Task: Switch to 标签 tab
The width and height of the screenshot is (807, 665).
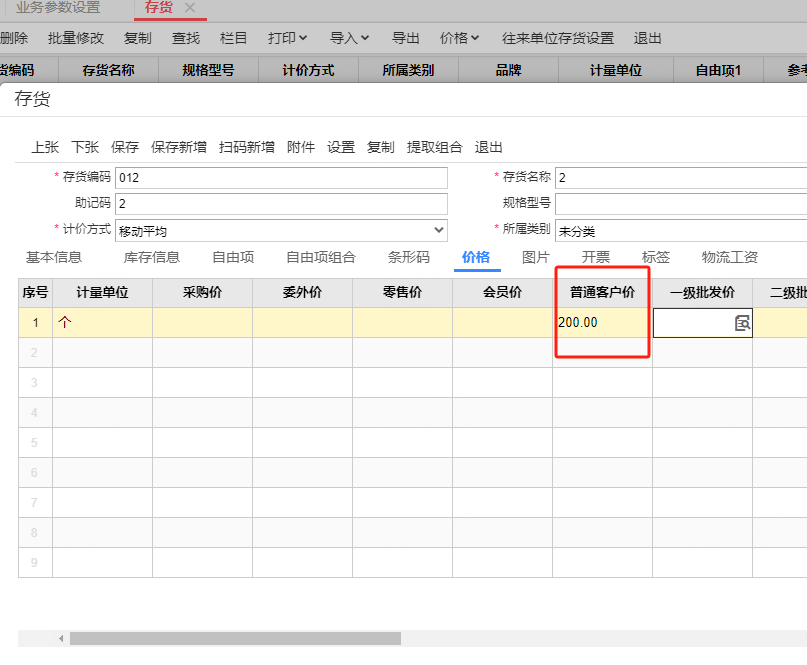Action: [x=656, y=257]
